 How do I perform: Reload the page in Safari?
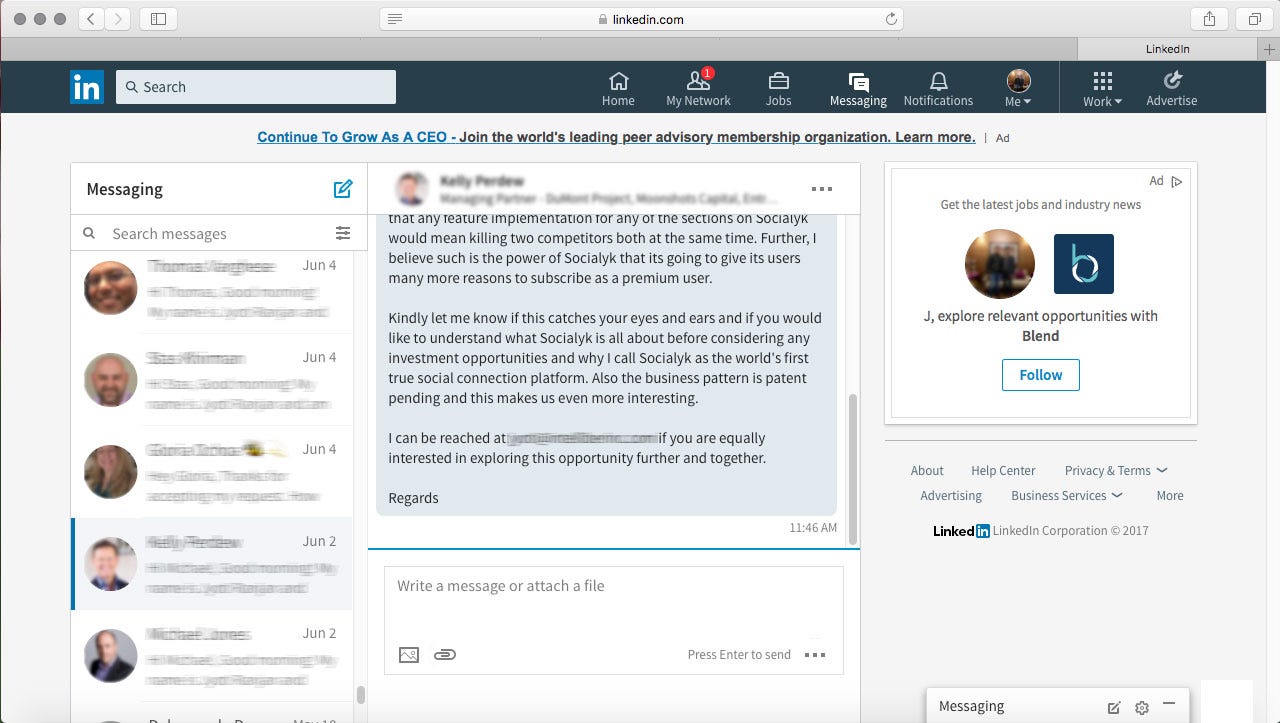tap(891, 19)
